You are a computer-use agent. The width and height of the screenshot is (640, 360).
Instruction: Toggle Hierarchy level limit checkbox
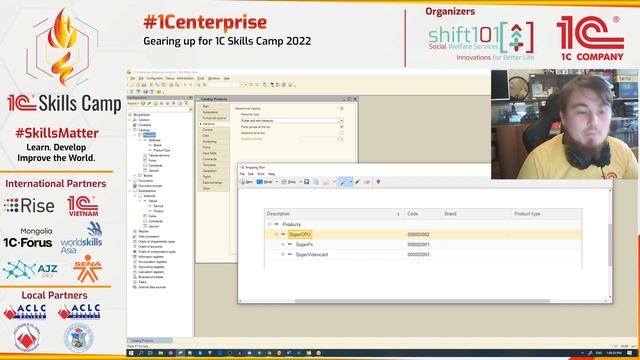342,133
